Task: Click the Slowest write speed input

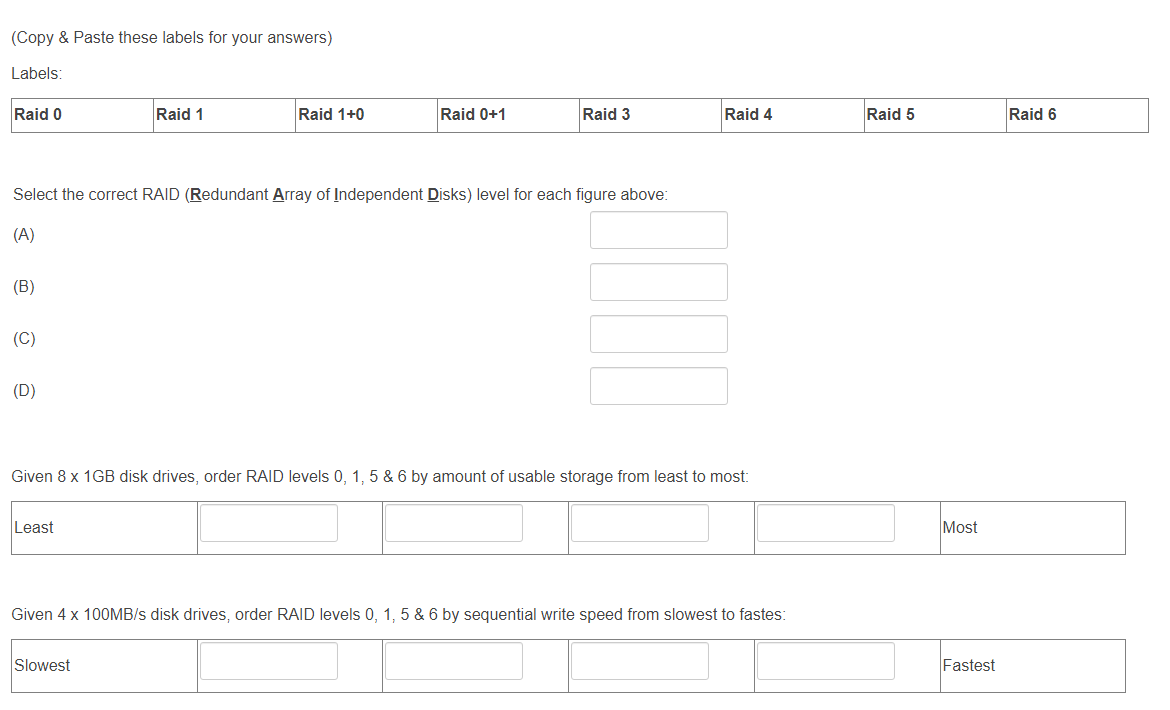Action: pyautogui.click(x=268, y=660)
